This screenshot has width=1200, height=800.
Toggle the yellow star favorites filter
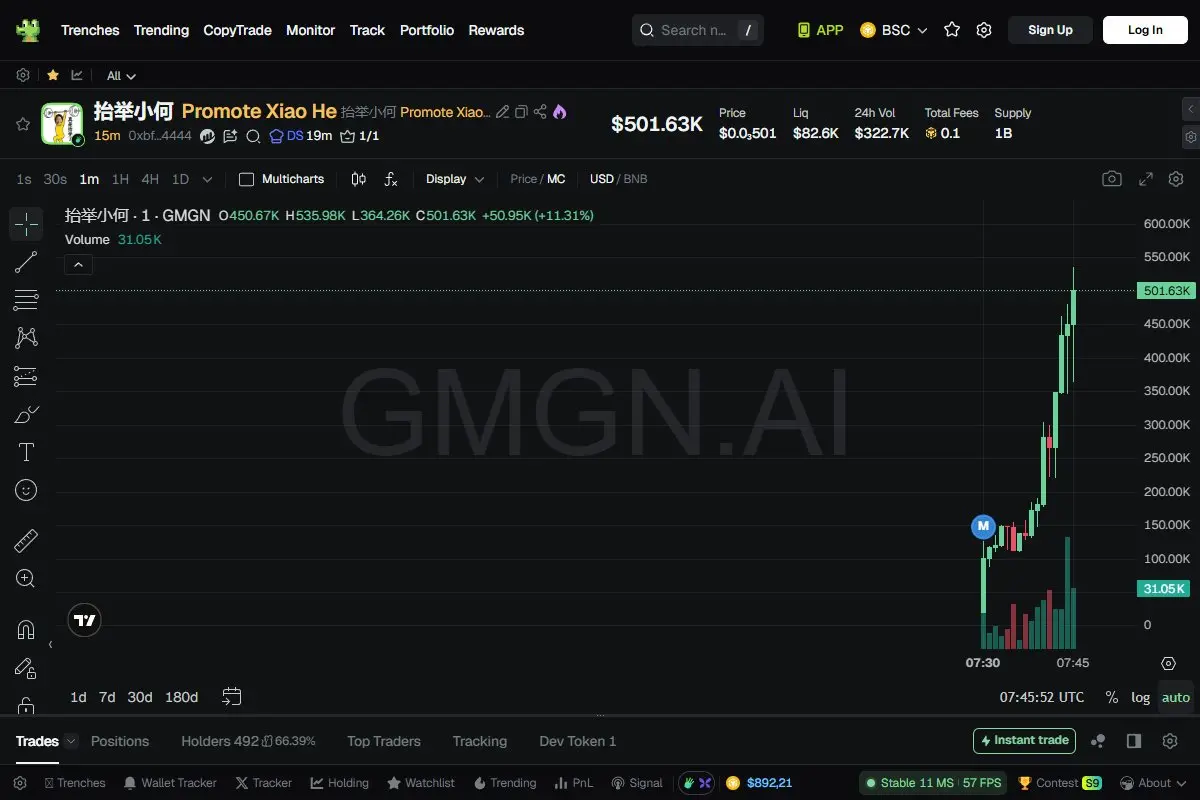(x=52, y=75)
